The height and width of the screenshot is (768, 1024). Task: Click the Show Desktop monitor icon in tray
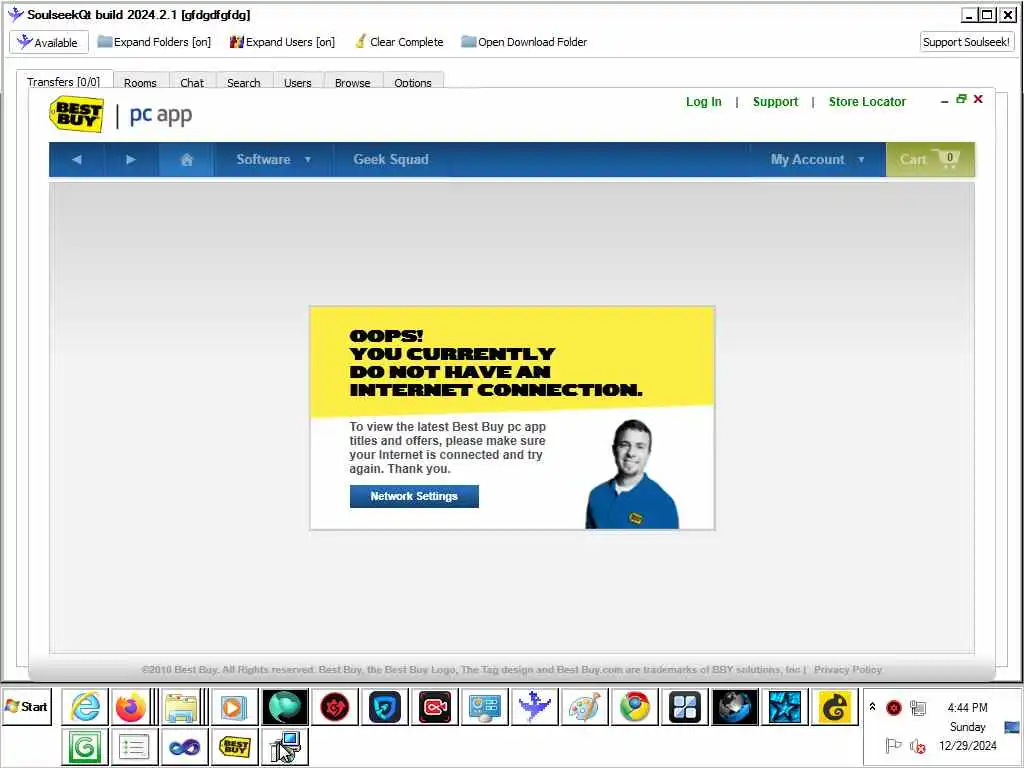1012,727
